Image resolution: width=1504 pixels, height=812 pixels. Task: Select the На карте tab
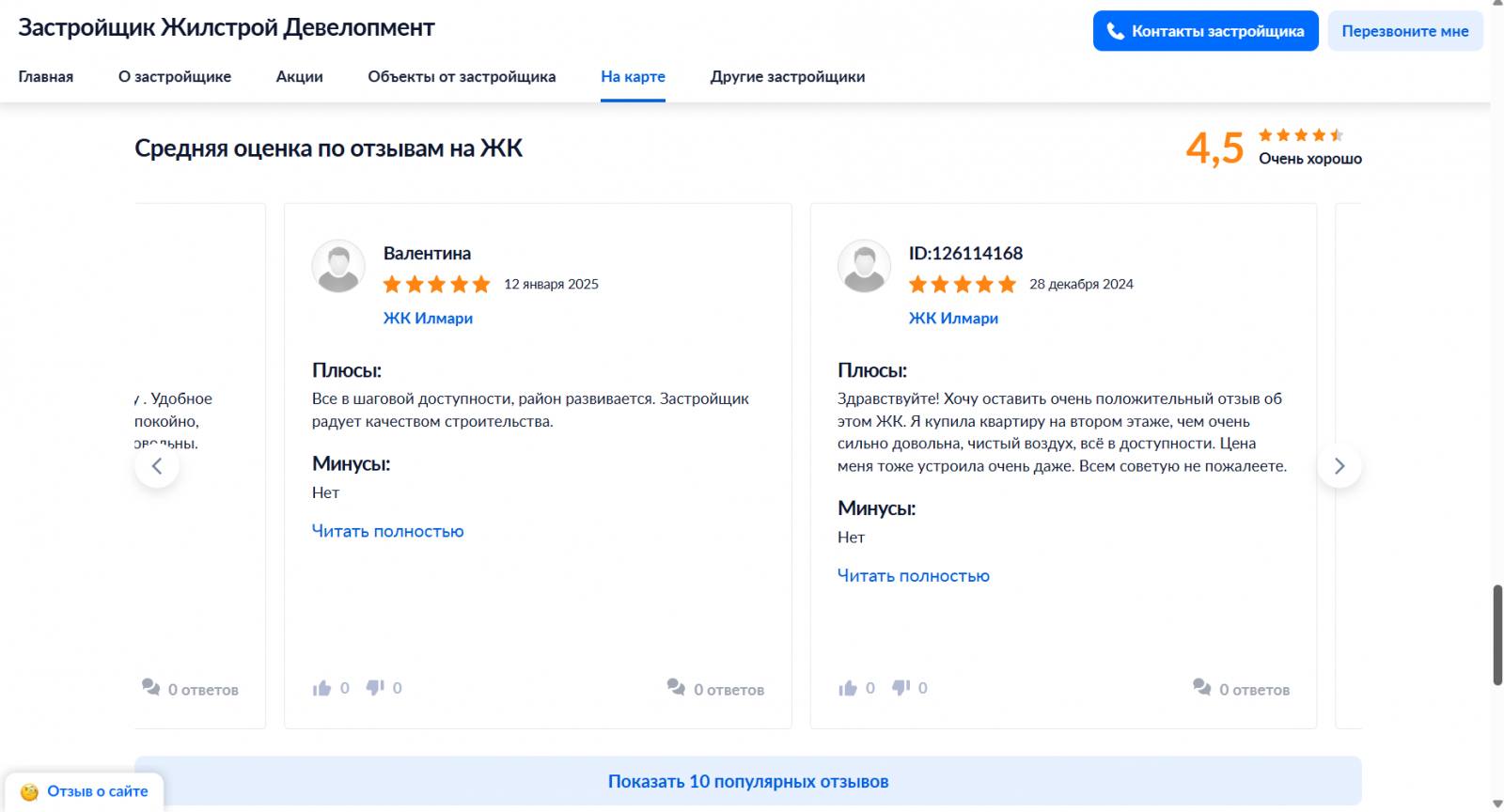point(634,77)
